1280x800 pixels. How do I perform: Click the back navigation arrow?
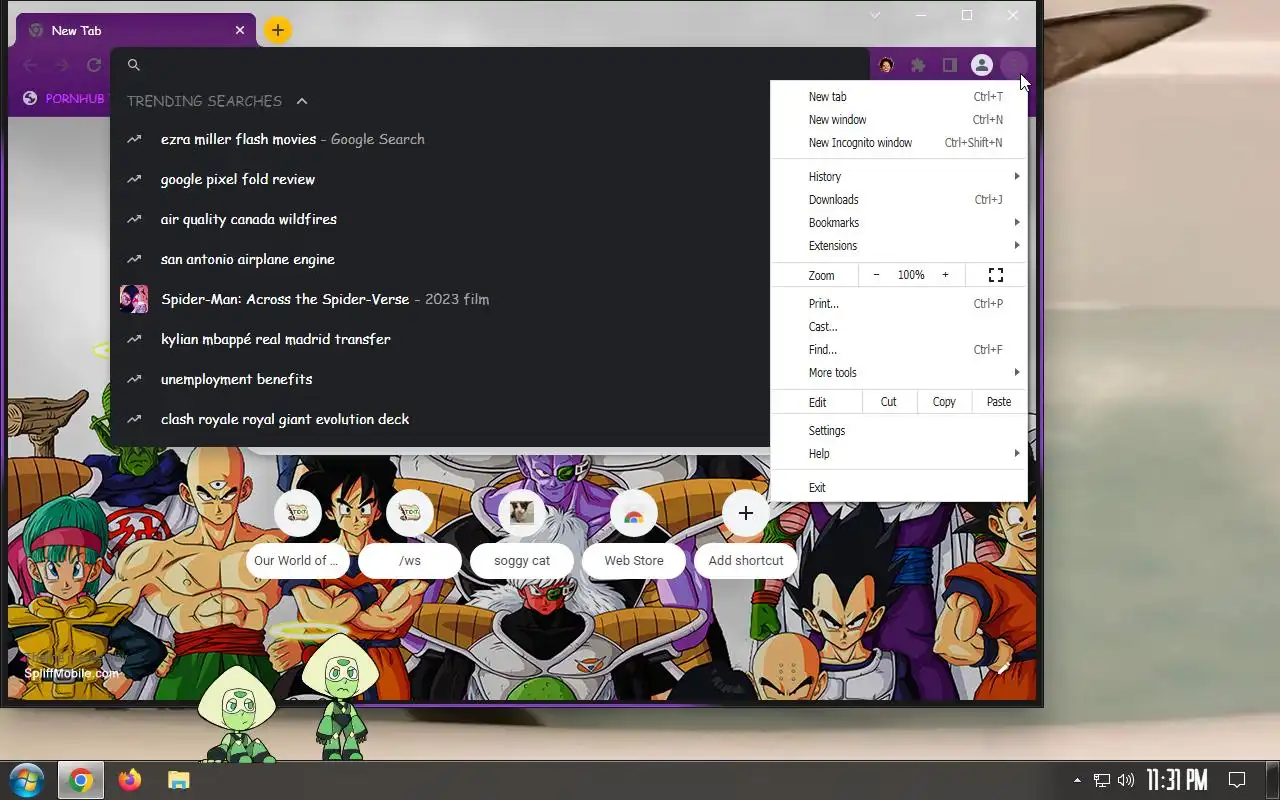click(30, 65)
